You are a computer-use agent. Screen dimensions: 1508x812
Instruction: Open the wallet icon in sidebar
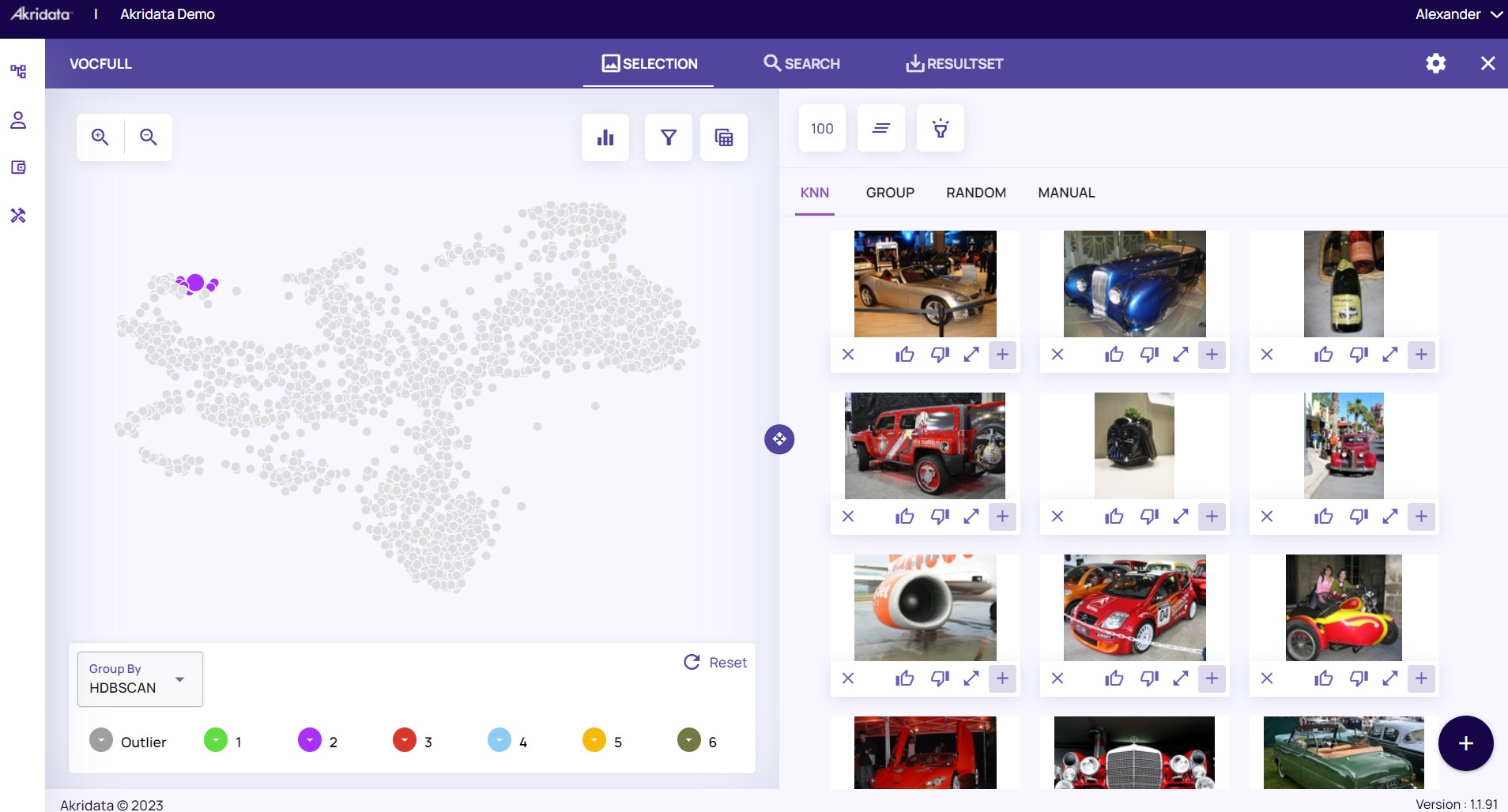pyautogui.click(x=18, y=167)
